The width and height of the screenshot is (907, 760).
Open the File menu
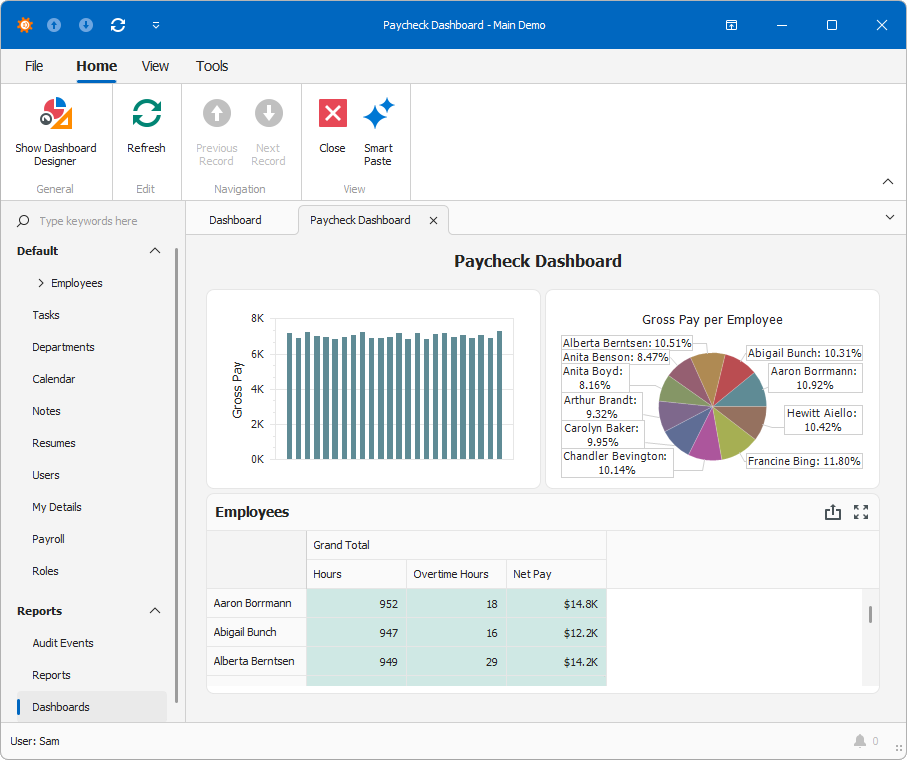click(x=34, y=66)
